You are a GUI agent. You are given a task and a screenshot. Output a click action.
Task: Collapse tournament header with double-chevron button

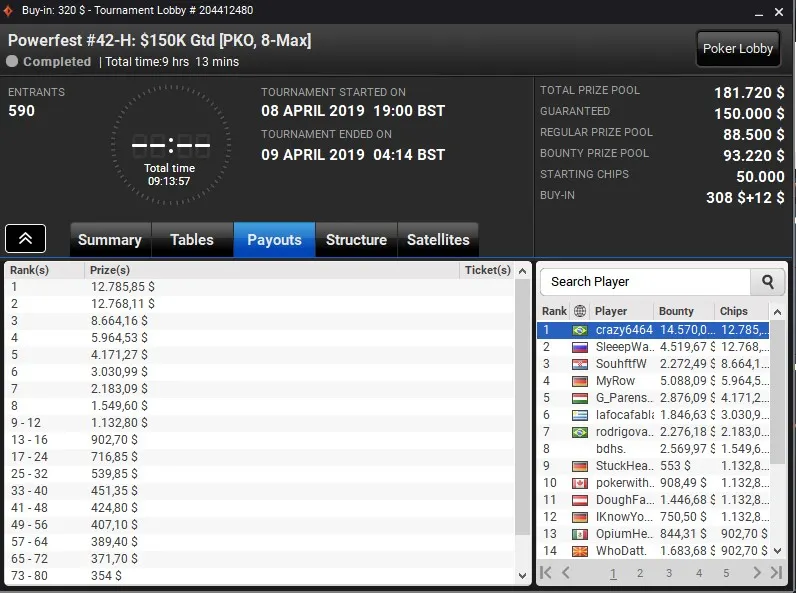point(25,238)
